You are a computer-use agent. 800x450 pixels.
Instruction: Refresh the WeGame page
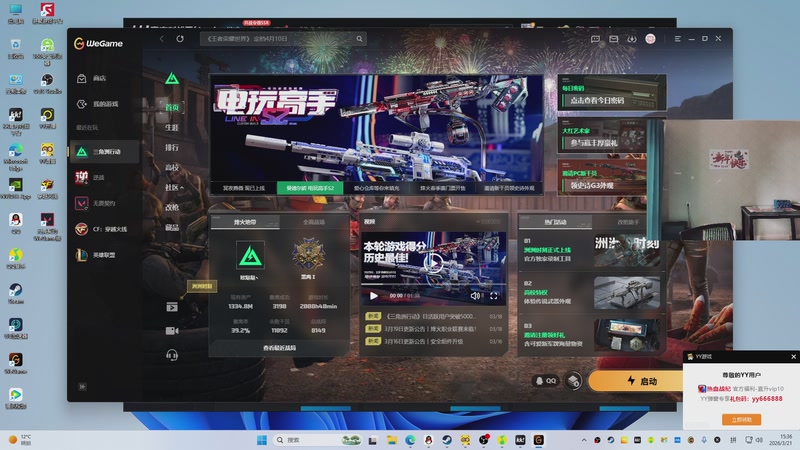point(180,39)
